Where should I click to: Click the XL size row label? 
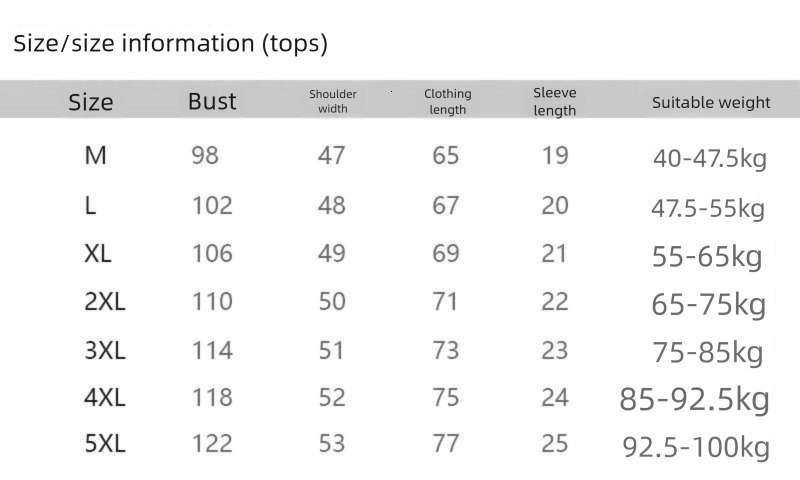tap(98, 254)
